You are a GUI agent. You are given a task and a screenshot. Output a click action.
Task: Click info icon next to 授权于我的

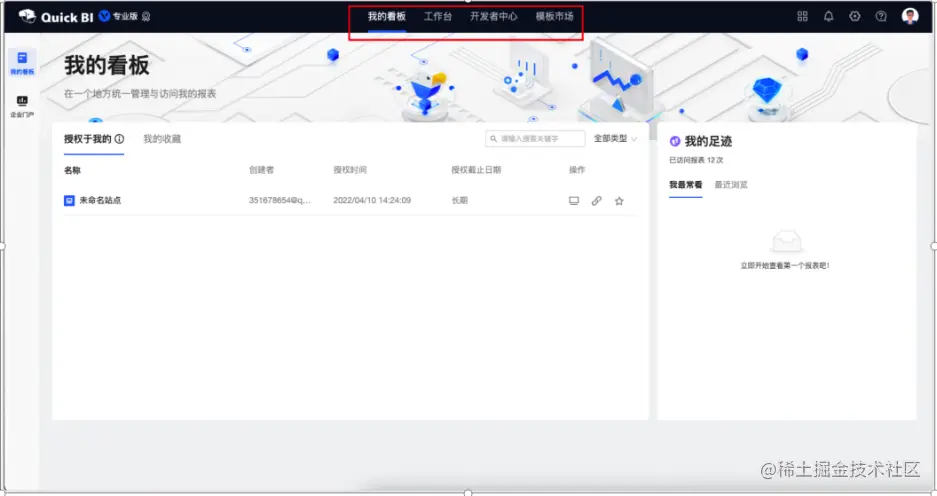[120, 139]
